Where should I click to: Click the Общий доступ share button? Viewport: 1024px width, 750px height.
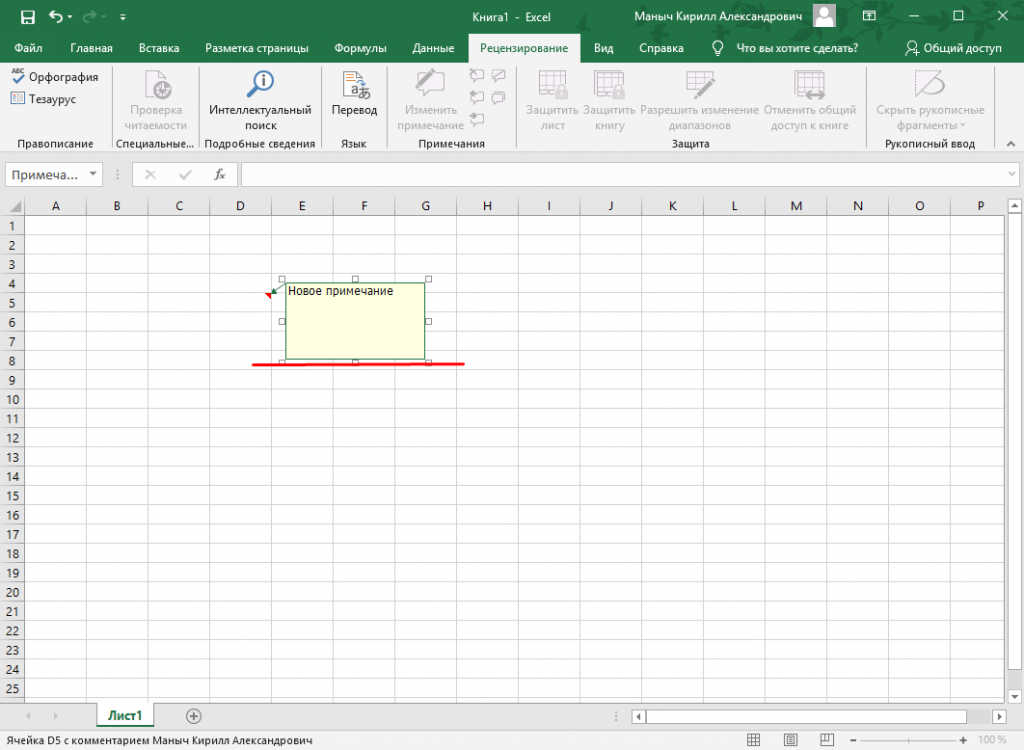point(953,48)
